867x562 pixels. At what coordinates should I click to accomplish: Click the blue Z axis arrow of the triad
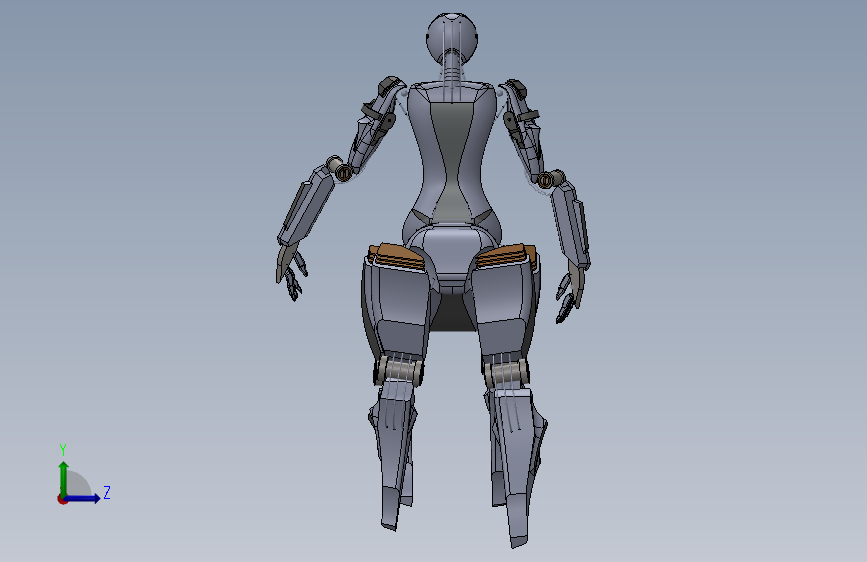coord(83,498)
